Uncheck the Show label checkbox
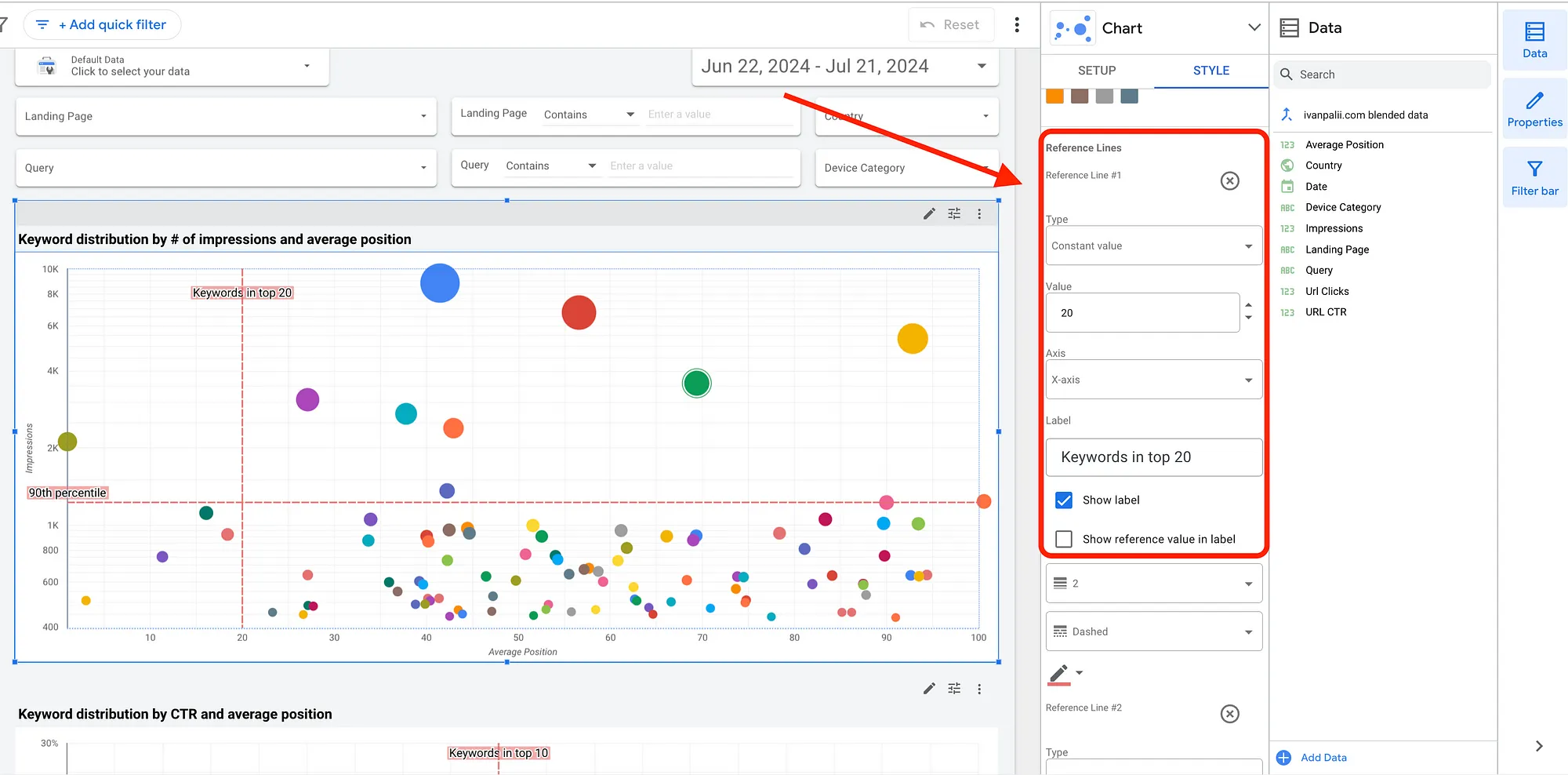Image resolution: width=1568 pixels, height=775 pixels. click(1064, 500)
